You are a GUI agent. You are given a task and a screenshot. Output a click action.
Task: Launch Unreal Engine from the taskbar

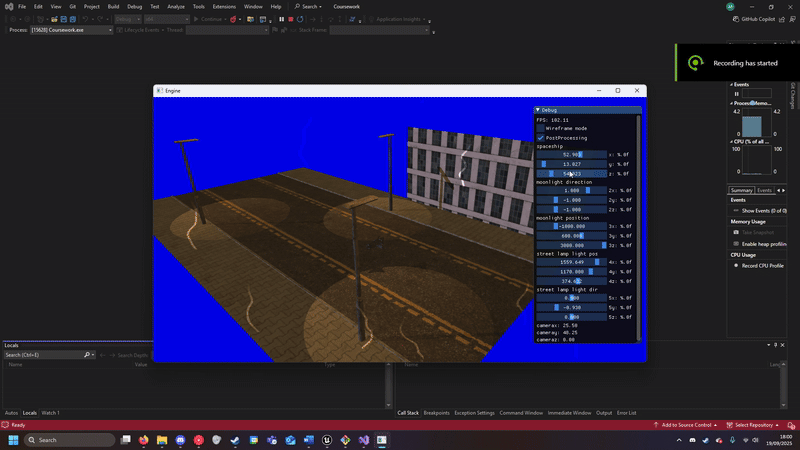(327, 440)
